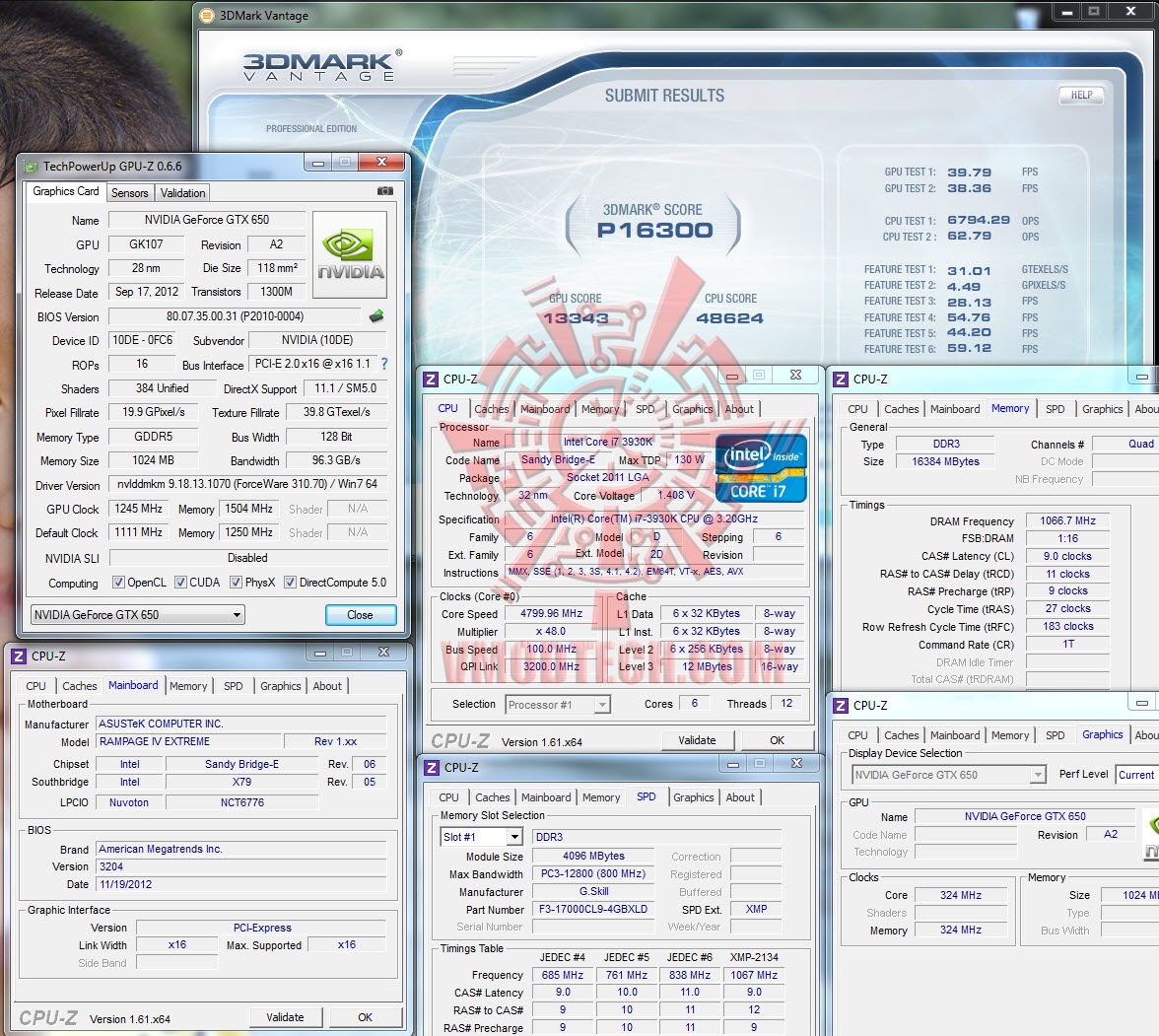Screen dimensions: 1159x1036
Task: Click the CPU-Z Graphics window Z icon
Action: point(841,706)
